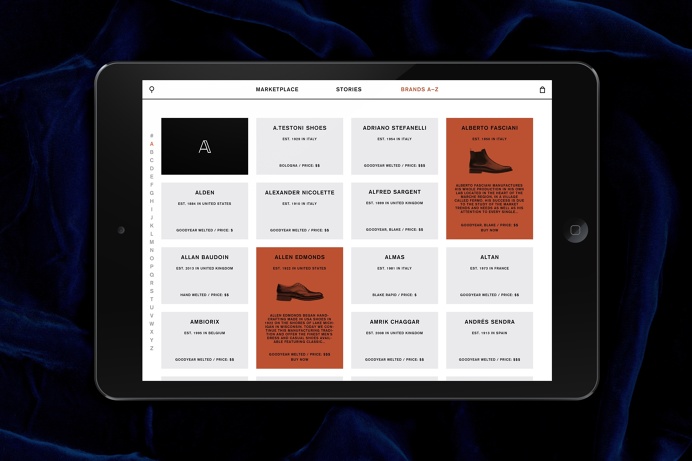
Task: Jump to # in alphabet index
Action: pyautogui.click(x=151, y=135)
